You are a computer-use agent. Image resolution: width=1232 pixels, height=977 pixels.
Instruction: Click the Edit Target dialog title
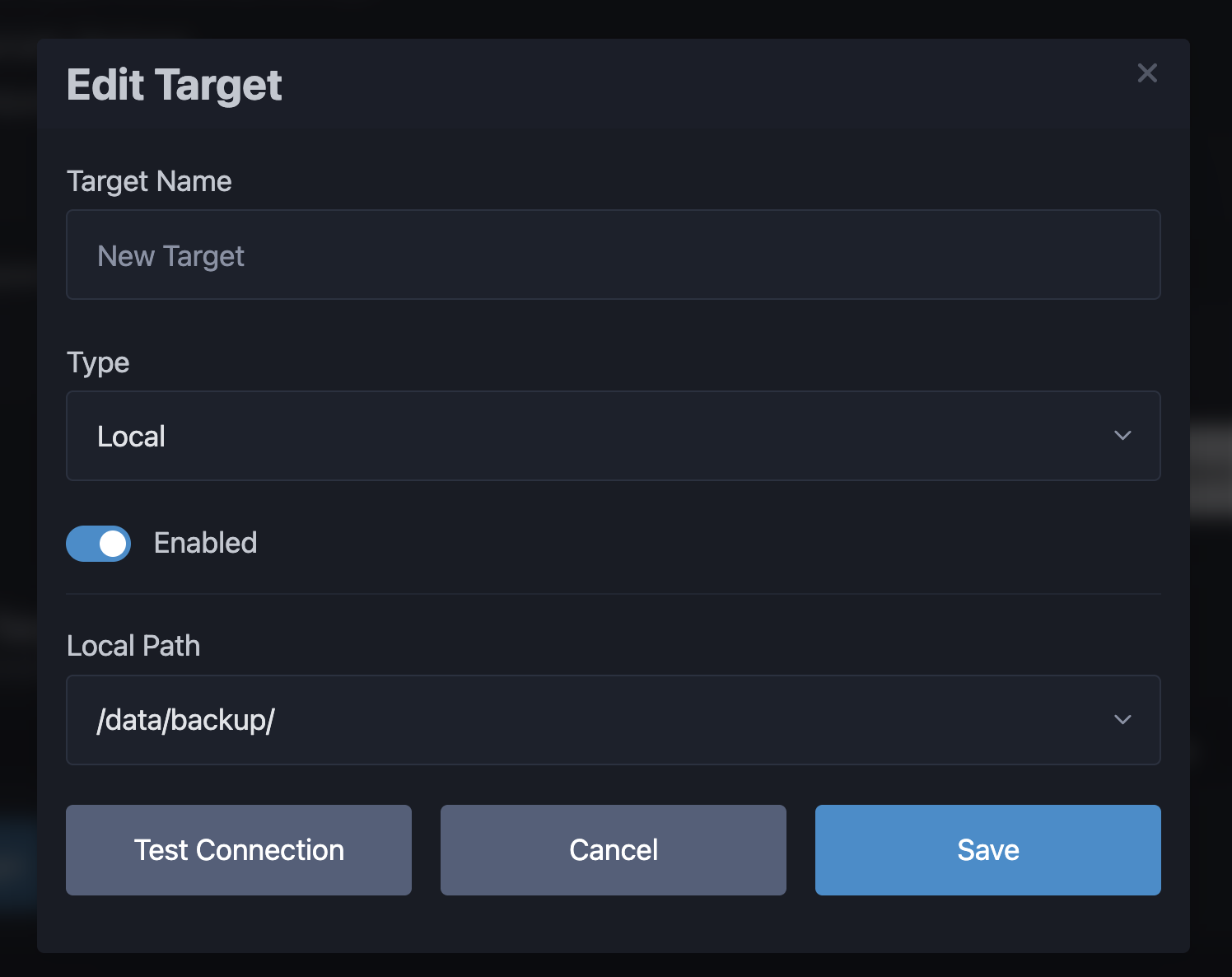coord(173,83)
